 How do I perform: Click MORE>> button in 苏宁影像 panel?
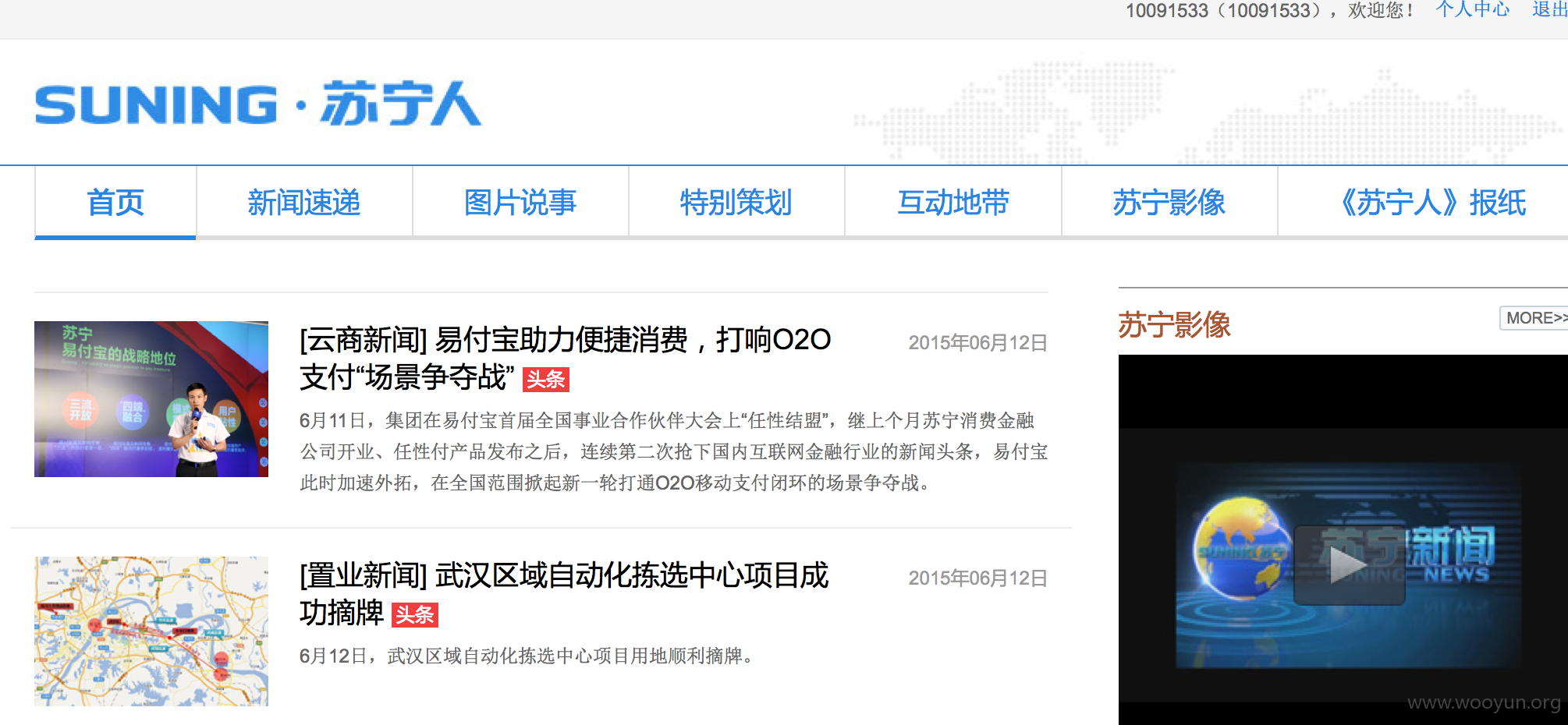(1535, 318)
